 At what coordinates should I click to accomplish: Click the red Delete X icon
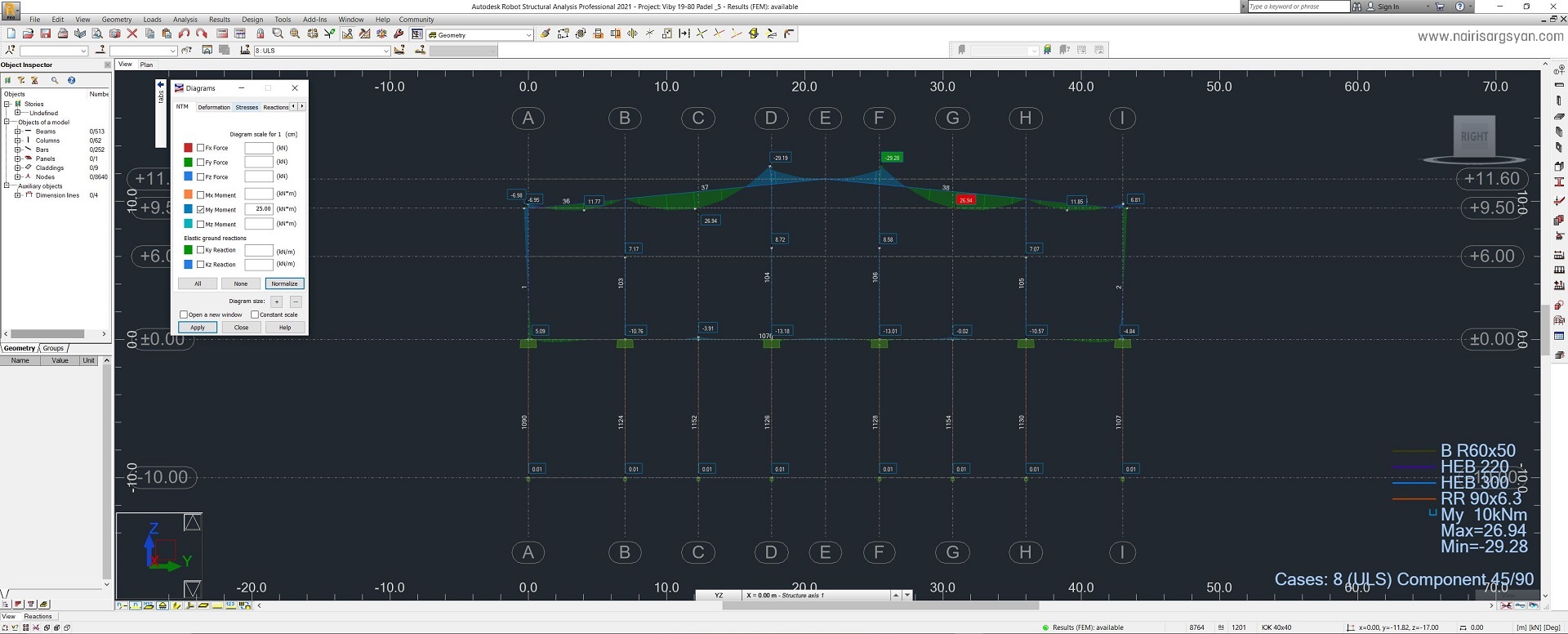pyautogui.click(x=131, y=34)
